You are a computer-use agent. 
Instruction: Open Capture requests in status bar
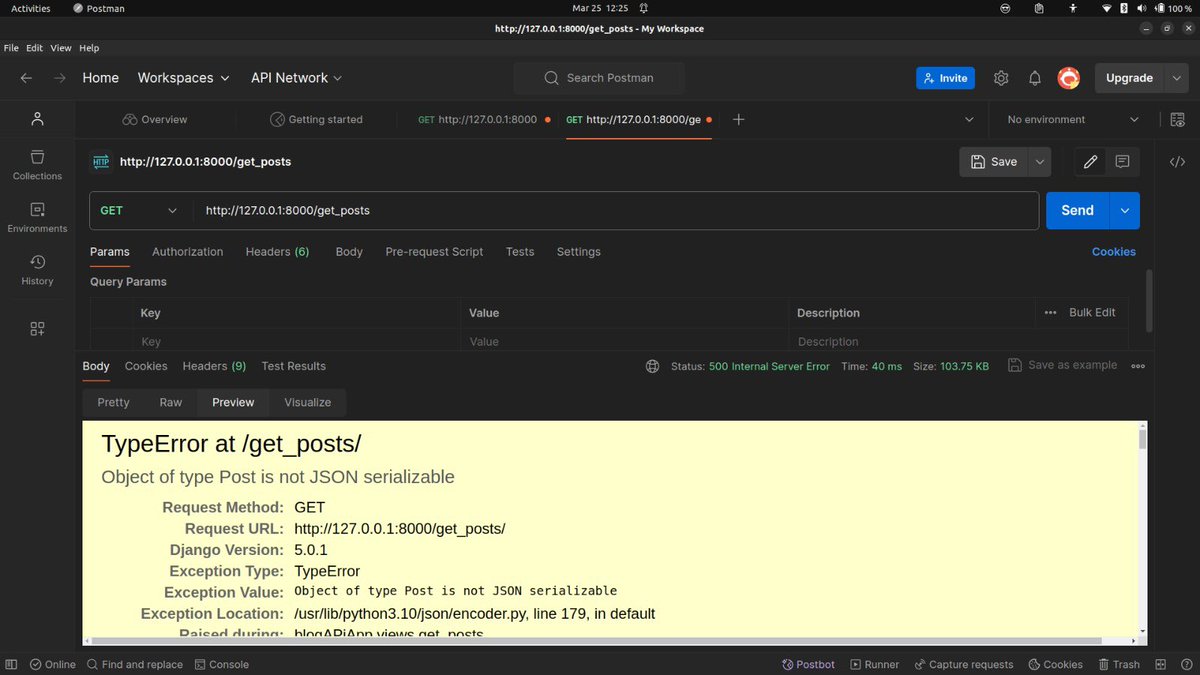(x=963, y=664)
